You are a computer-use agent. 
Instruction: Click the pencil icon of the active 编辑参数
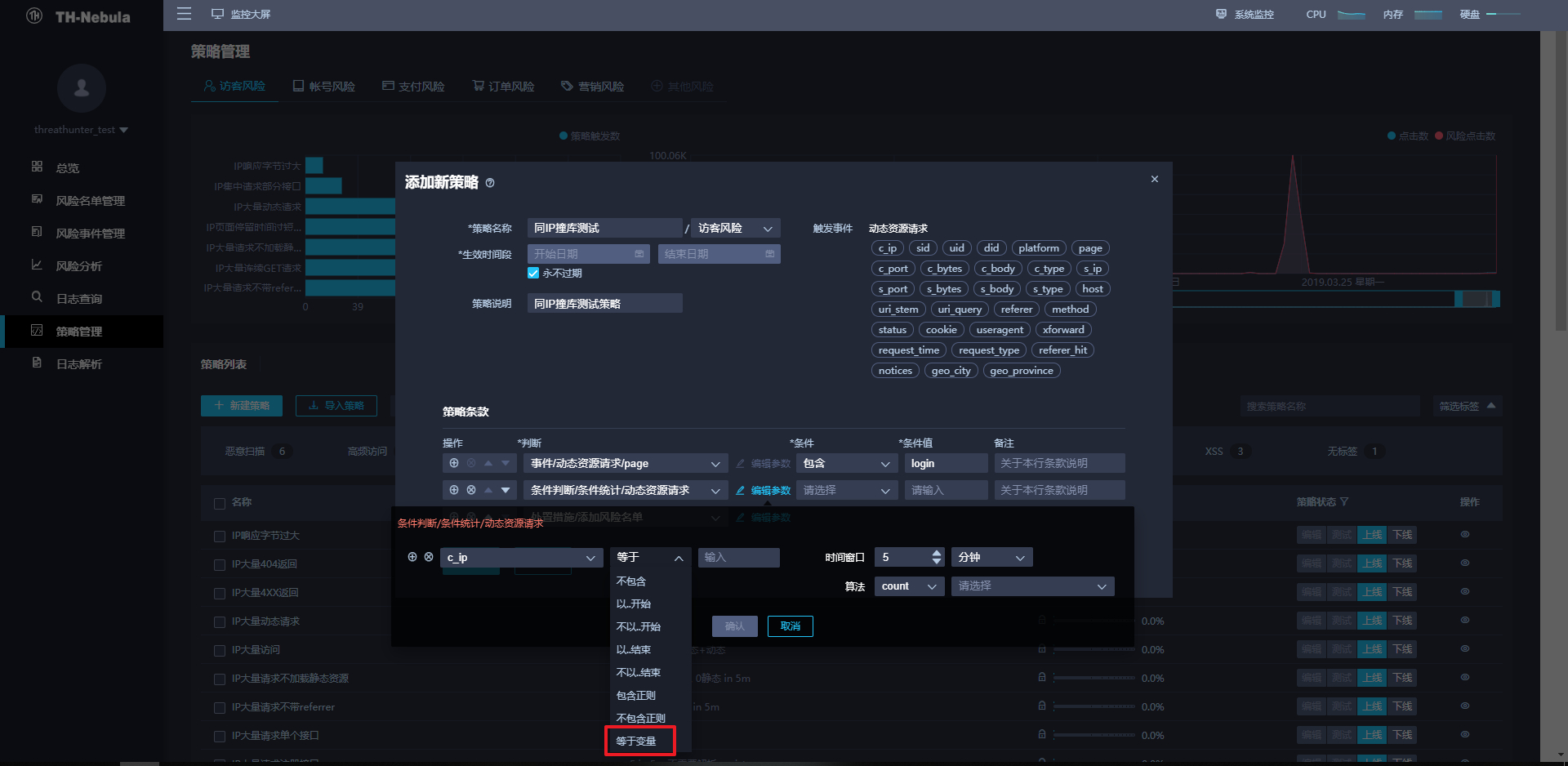tap(740, 490)
